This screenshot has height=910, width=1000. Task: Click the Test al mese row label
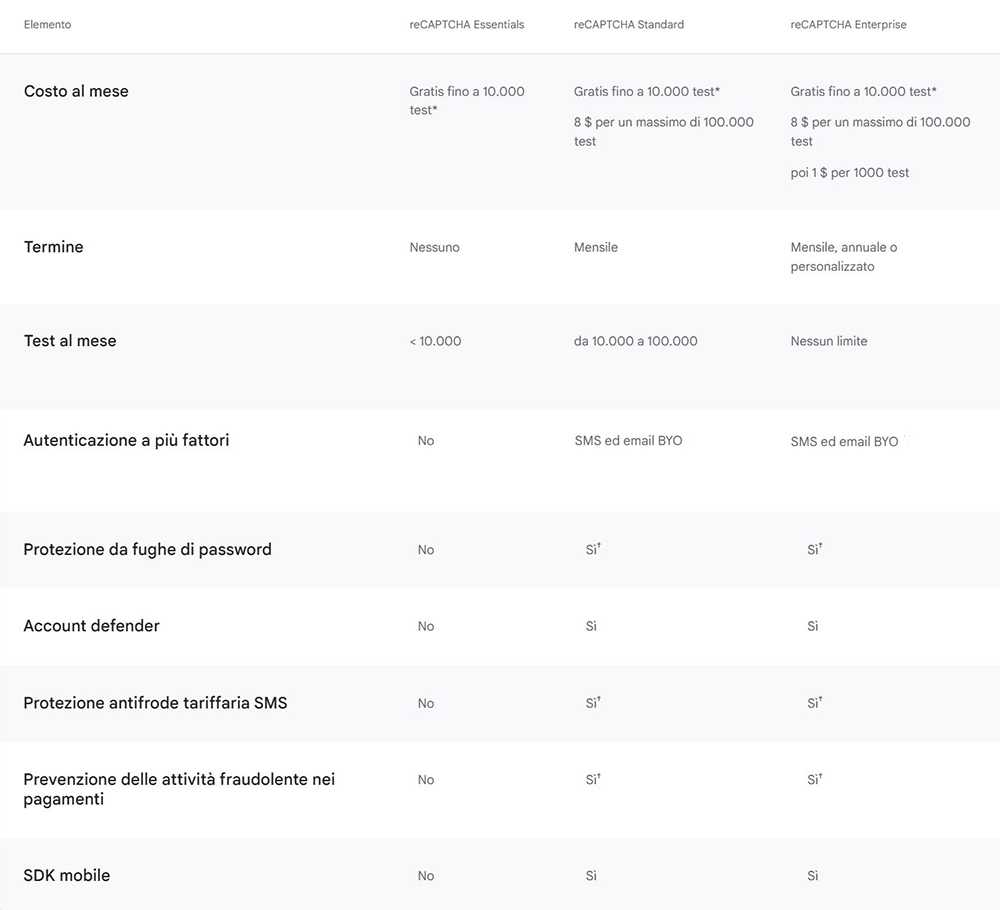click(x=70, y=341)
